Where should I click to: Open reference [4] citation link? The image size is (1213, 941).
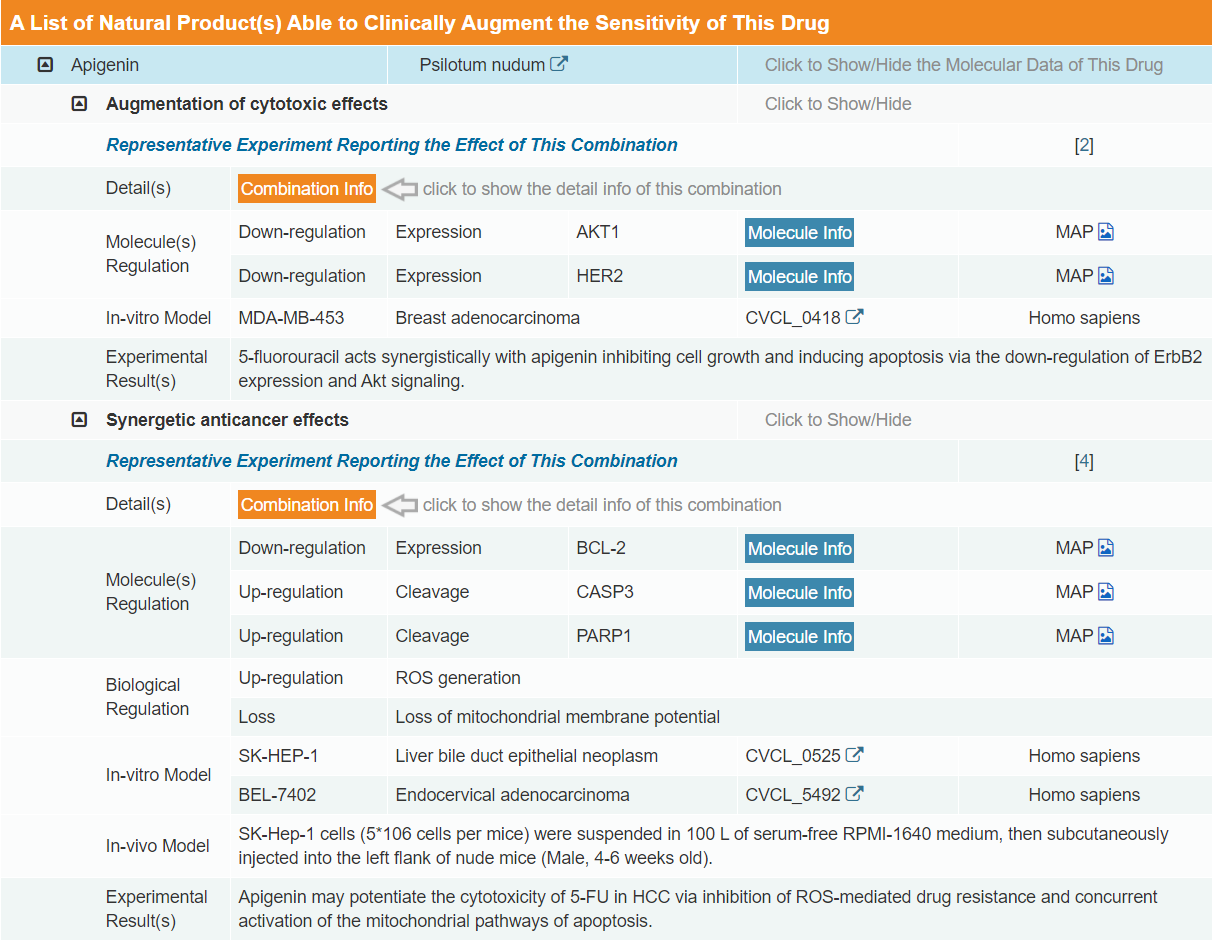coord(1084,461)
